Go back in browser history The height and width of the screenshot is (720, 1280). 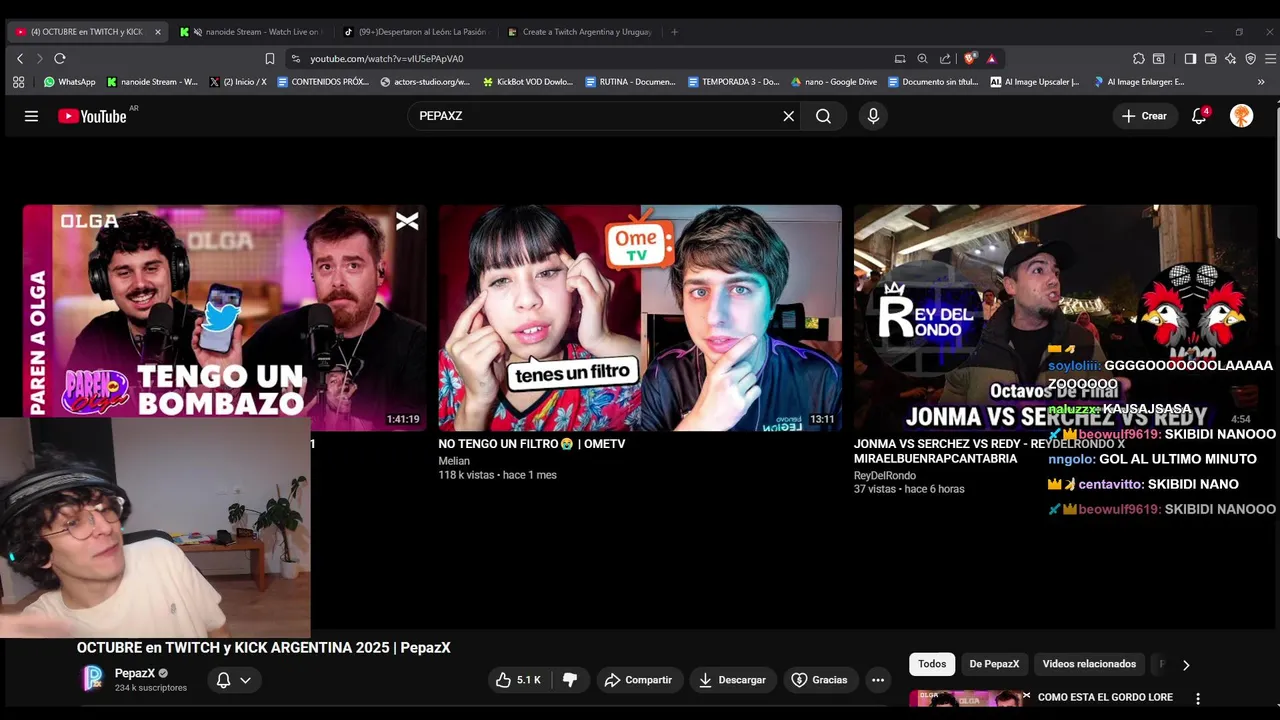[19, 59]
